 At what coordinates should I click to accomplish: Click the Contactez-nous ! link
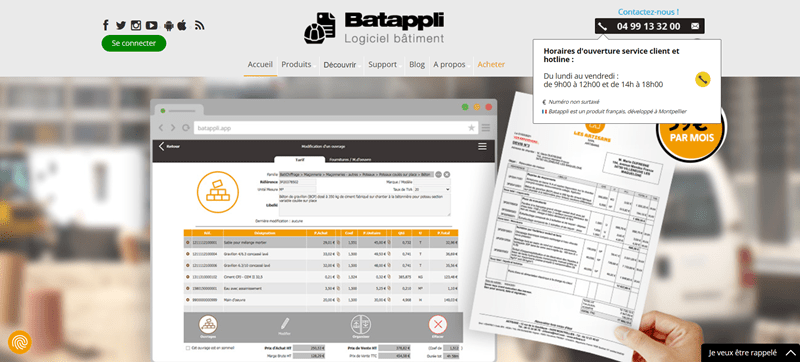tap(648, 11)
